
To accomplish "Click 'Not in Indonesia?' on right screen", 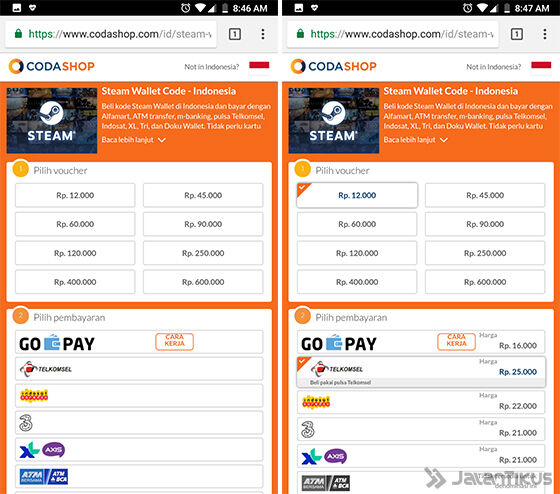I will coord(494,67).
